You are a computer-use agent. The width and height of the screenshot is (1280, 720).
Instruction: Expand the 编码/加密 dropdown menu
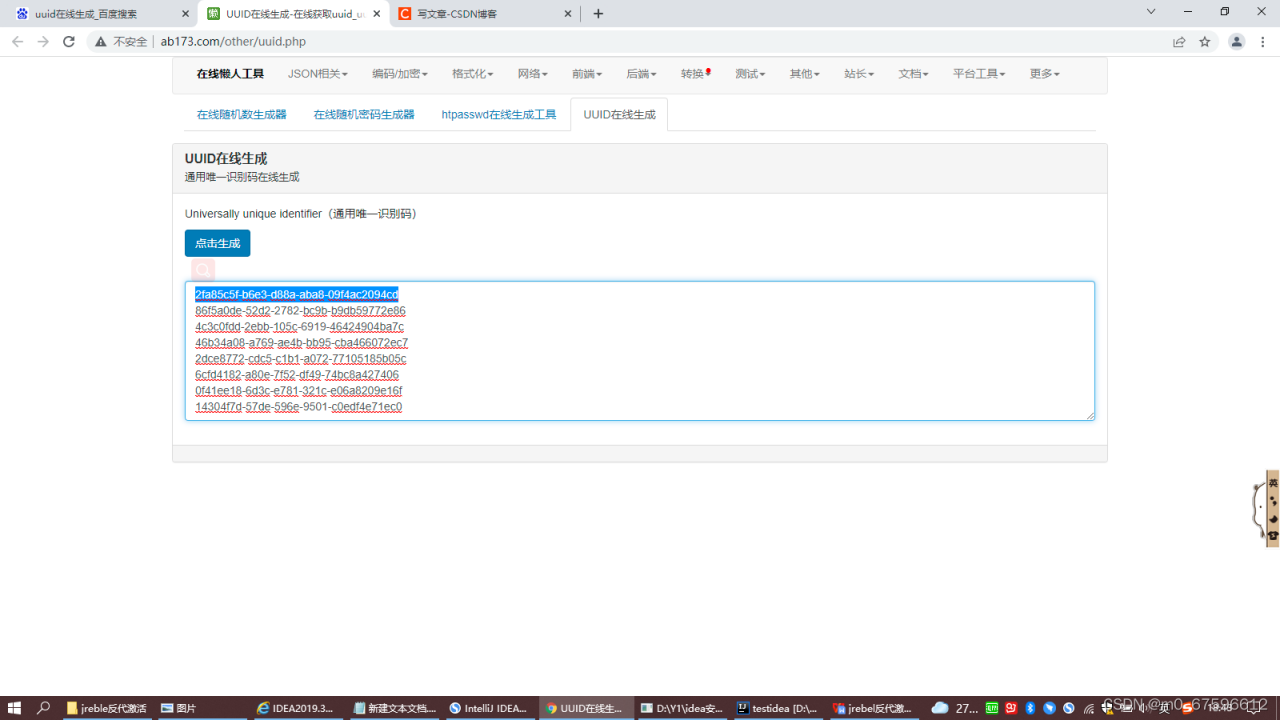pyautogui.click(x=400, y=74)
